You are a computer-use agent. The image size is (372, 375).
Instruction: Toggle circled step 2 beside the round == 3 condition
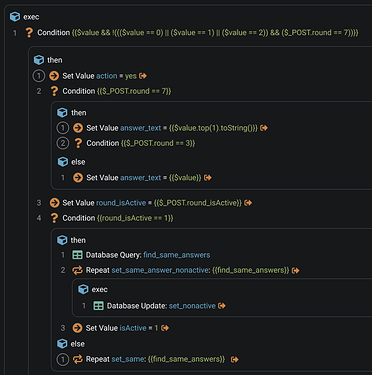pyautogui.click(x=63, y=143)
